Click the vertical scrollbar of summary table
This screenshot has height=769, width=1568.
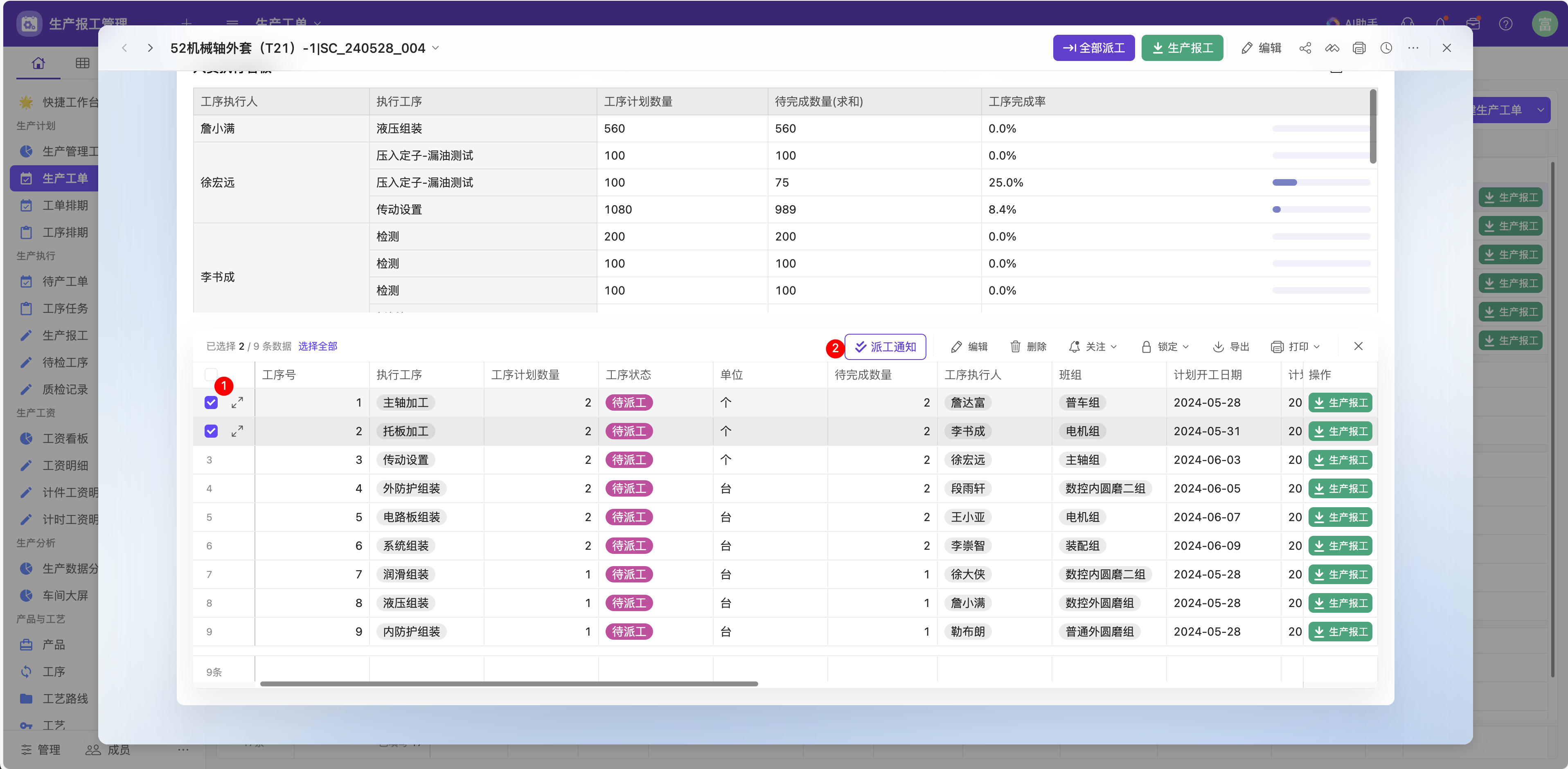(x=1372, y=126)
